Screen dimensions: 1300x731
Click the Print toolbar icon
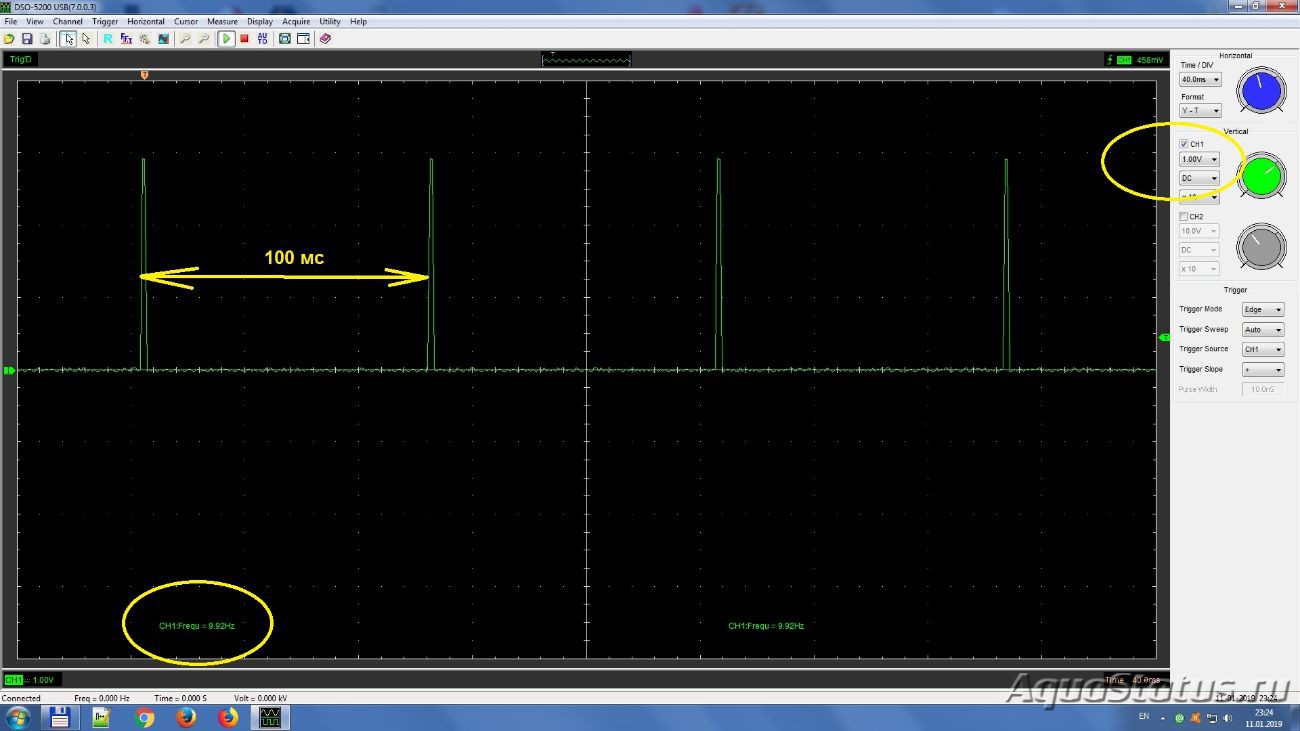coord(45,39)
